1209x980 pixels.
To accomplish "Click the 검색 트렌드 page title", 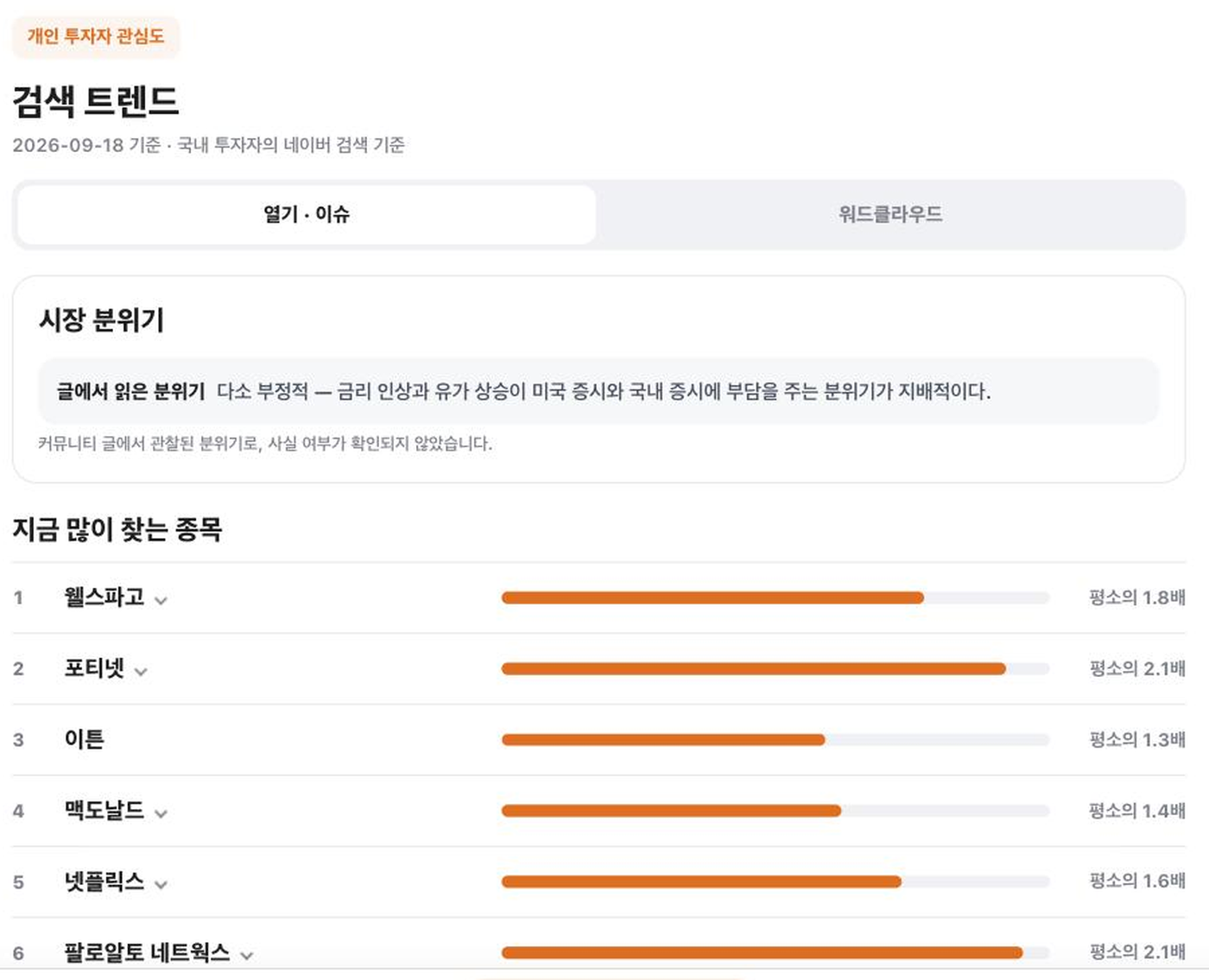I will tap(96, 101).
